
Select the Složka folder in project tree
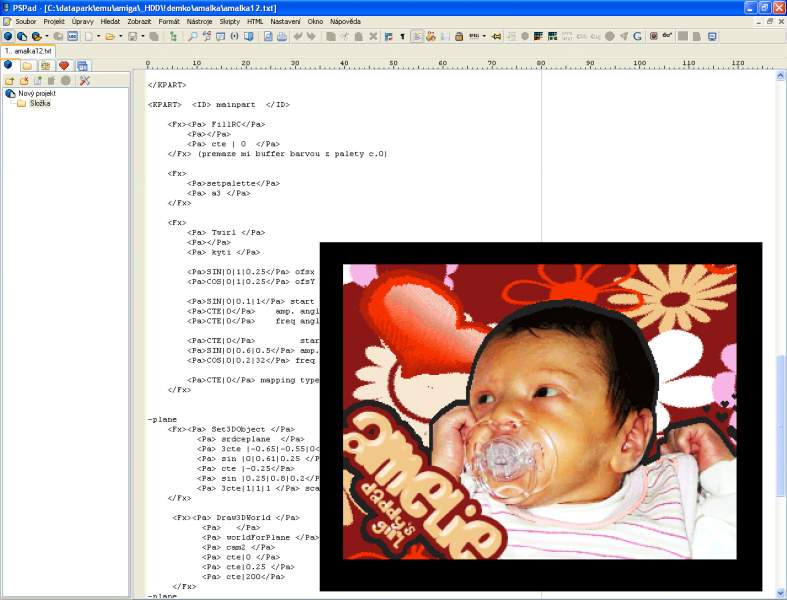click(x=39, y=103)
